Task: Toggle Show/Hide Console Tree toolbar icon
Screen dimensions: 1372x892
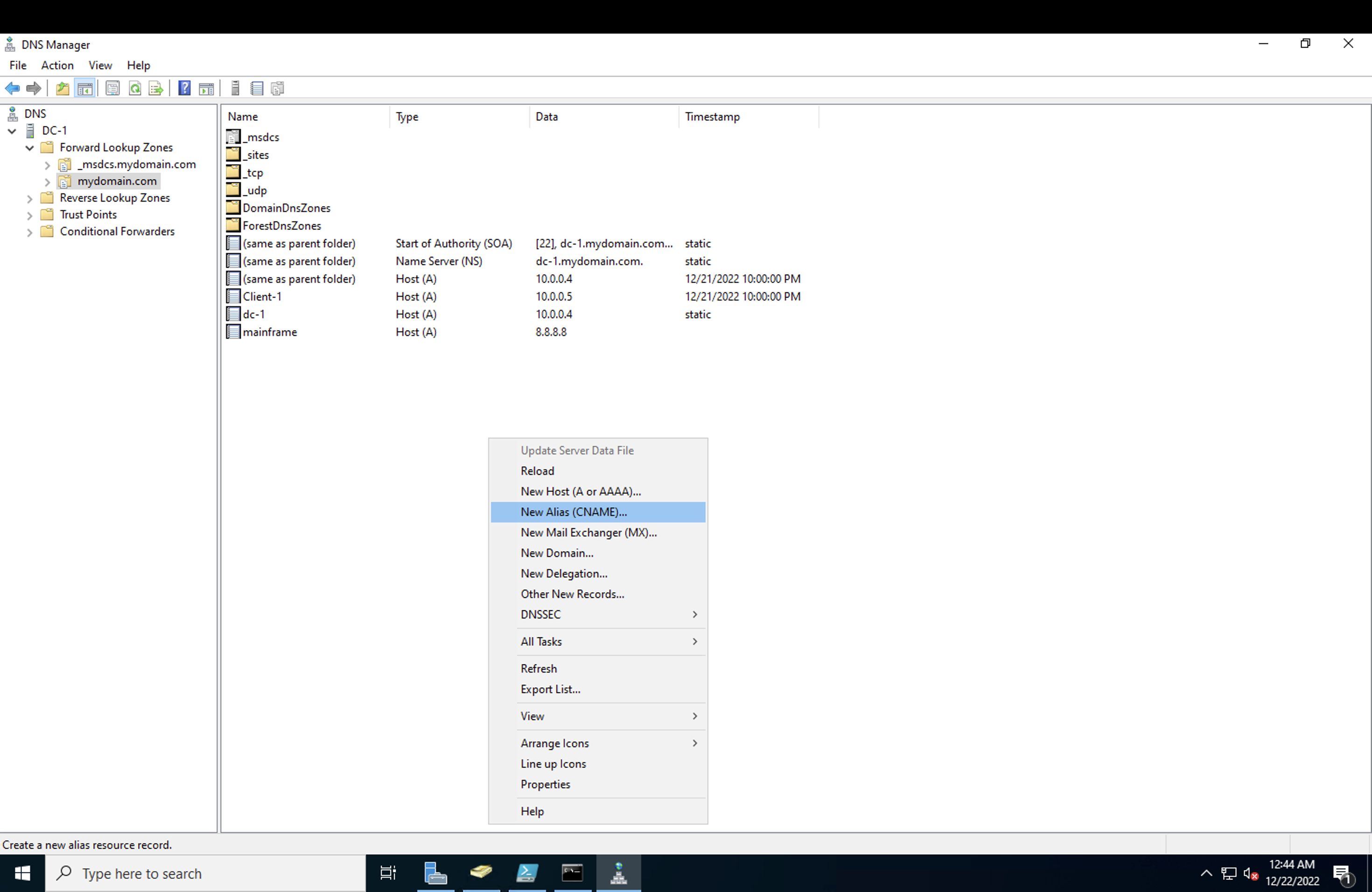Action: [85, 88]
